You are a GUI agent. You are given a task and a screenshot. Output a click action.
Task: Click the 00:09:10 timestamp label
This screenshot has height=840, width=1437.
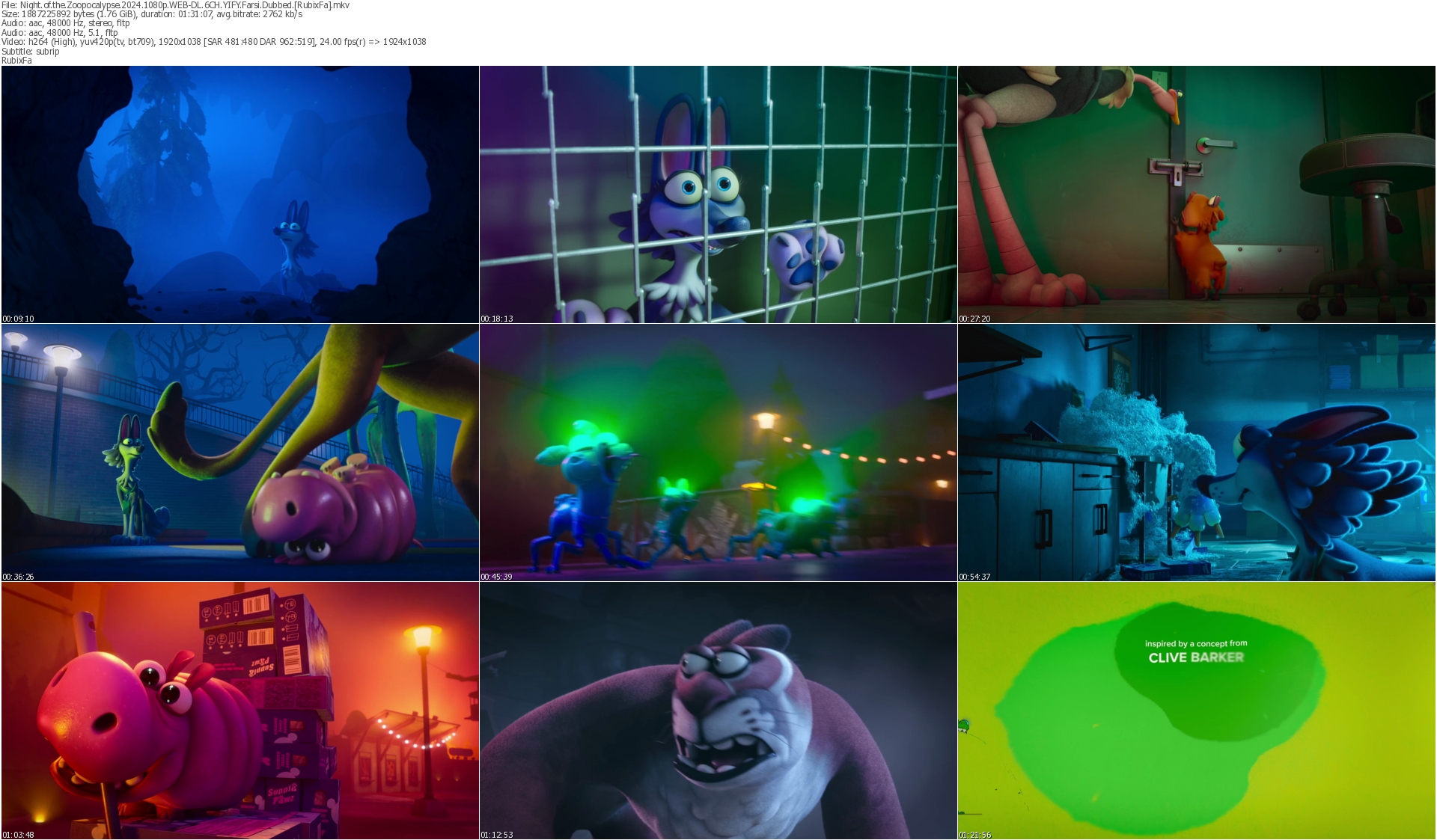tap(18, 319)
